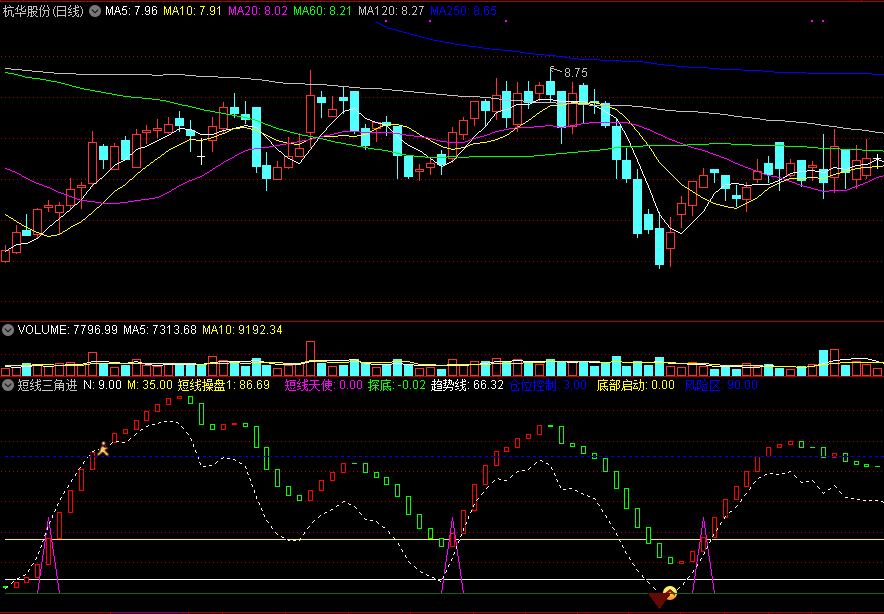Click the 探底: -0.02 value

[x=396, y=385]
